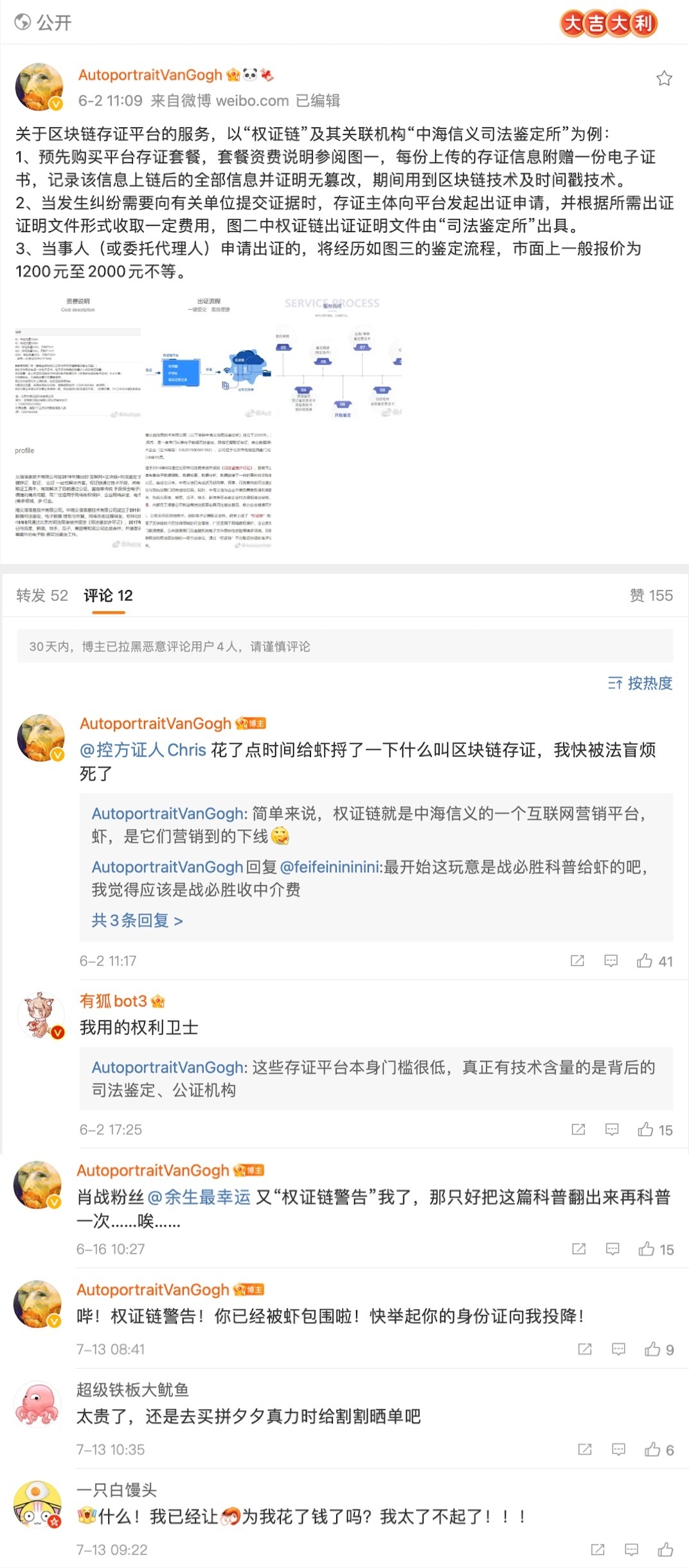This screenshot has width=689, height=1568.
Task: Reply to the 我用的权利卫士 comment
Action: point(612,1129)
